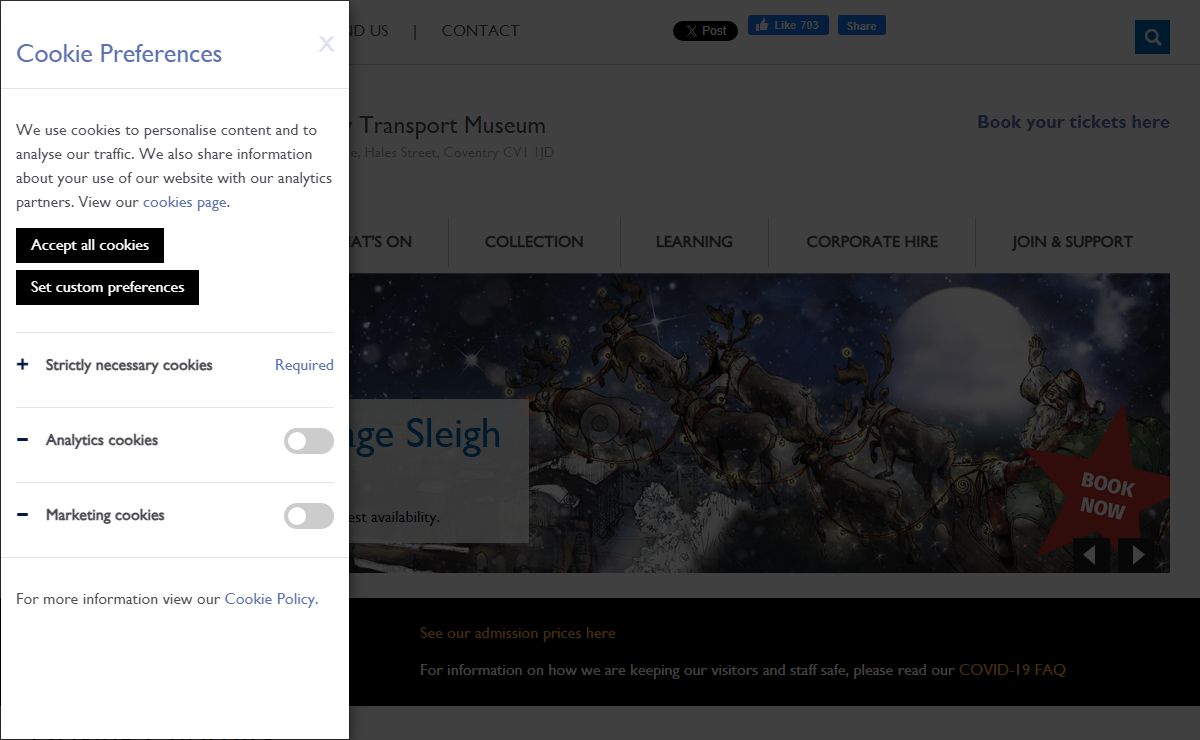1200x740 pixels.
Task: Open the cookies page link
Action: coord(184,202)
